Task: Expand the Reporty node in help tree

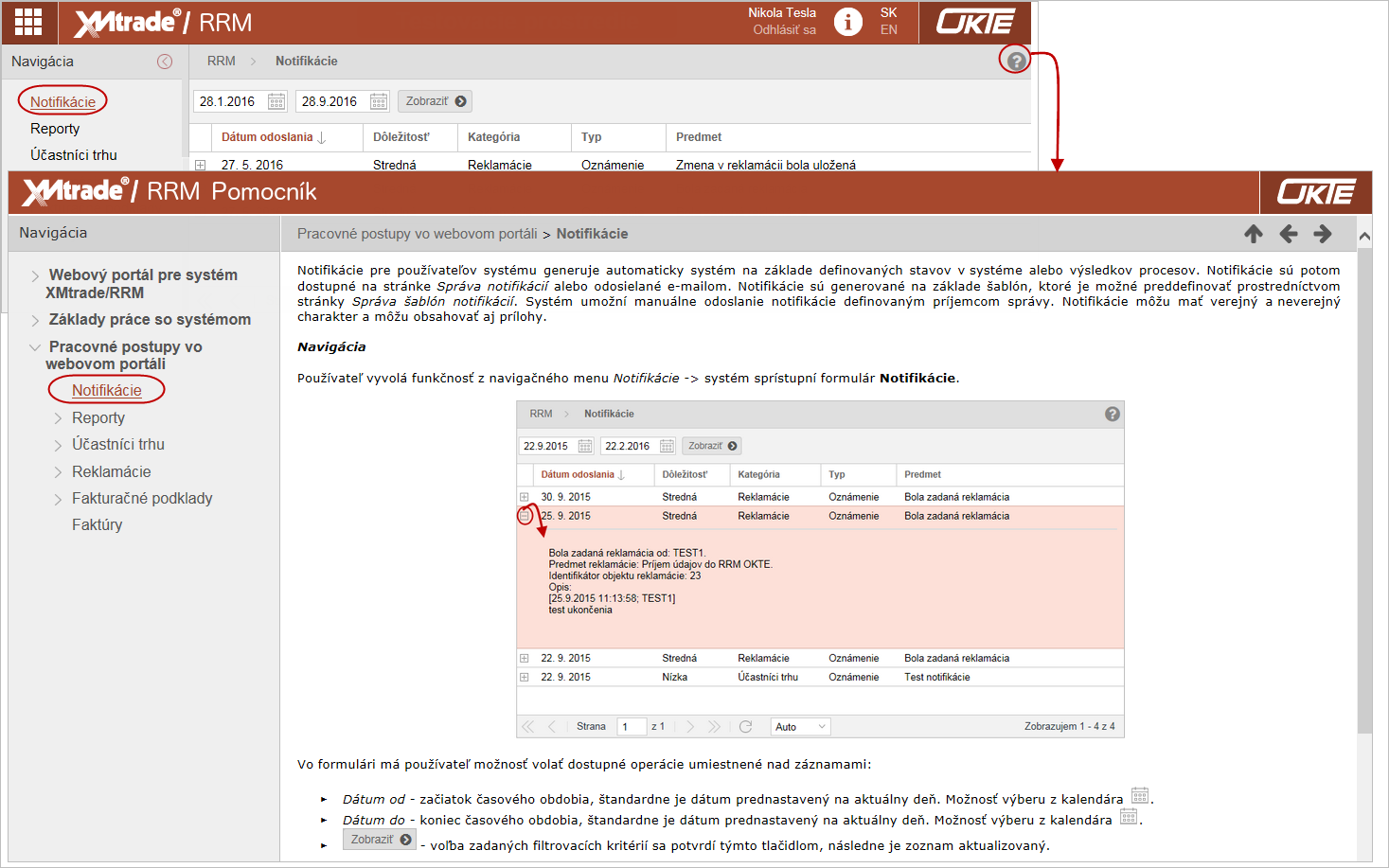Action: (58, 418)
